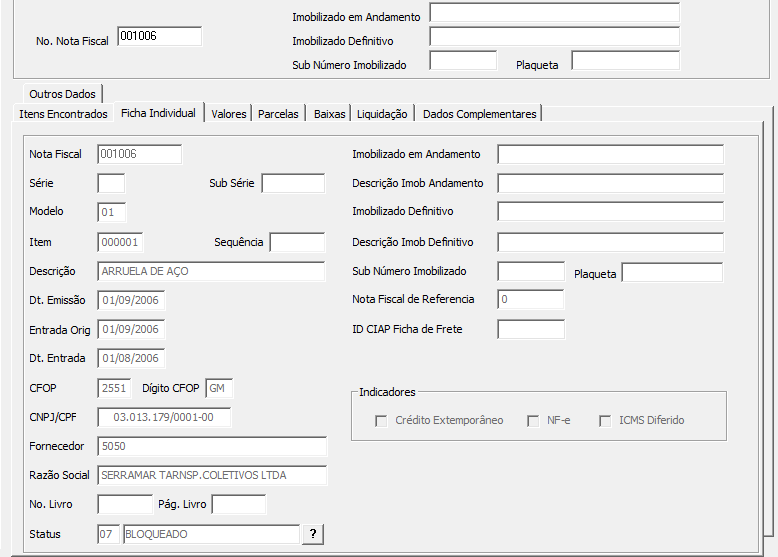Viewport: 778px width, 557px height.
Task: Select the Plaqueta field in Ficha Individual
Action: pyautogui.click(x=672, y=272)
